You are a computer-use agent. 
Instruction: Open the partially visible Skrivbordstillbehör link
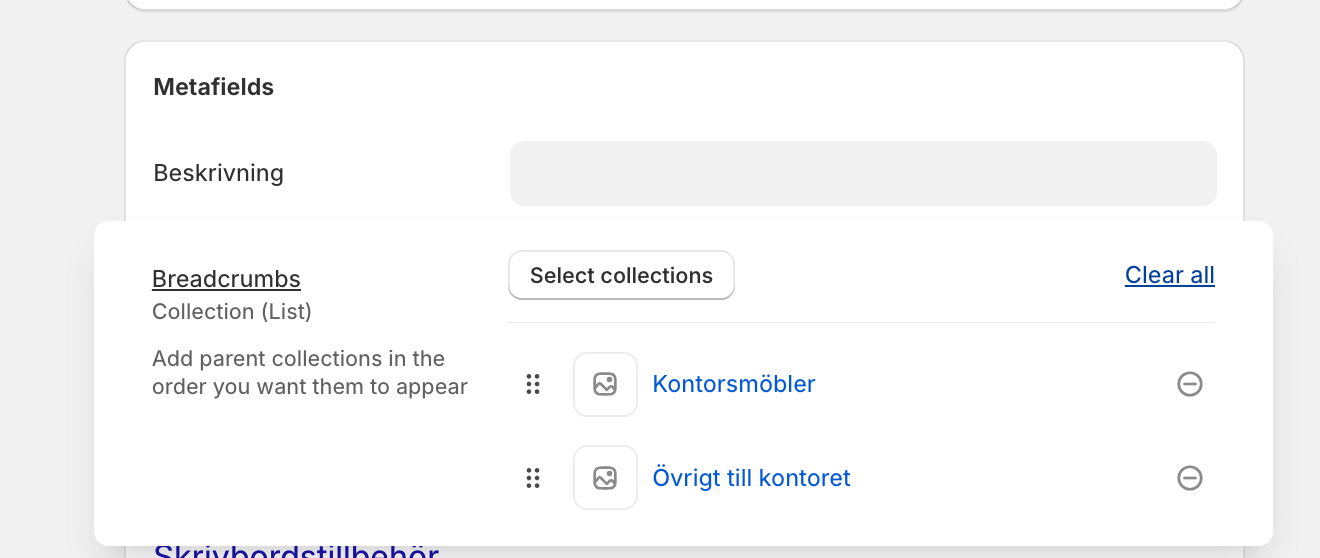coord(296,551)
